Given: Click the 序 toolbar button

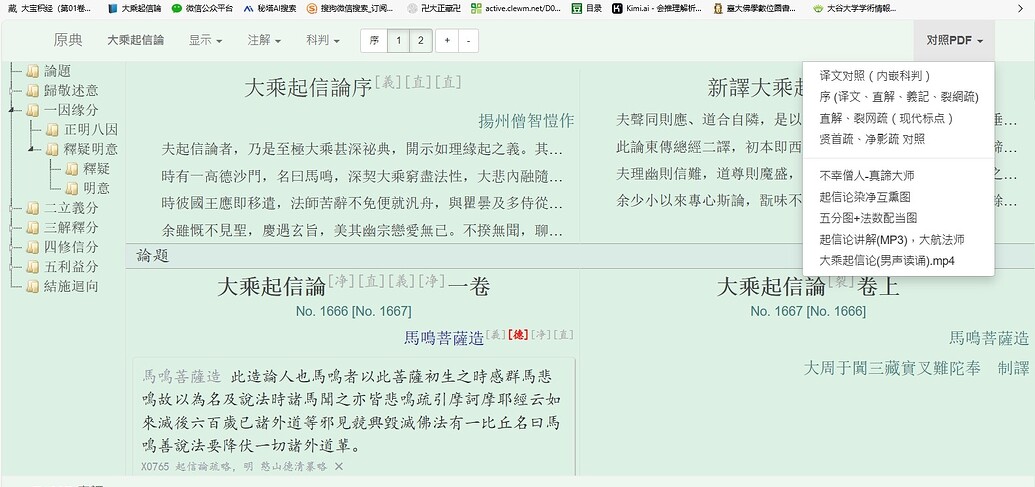Looking at the screenshot, I should pyautogui.click(x=374, y=40).
